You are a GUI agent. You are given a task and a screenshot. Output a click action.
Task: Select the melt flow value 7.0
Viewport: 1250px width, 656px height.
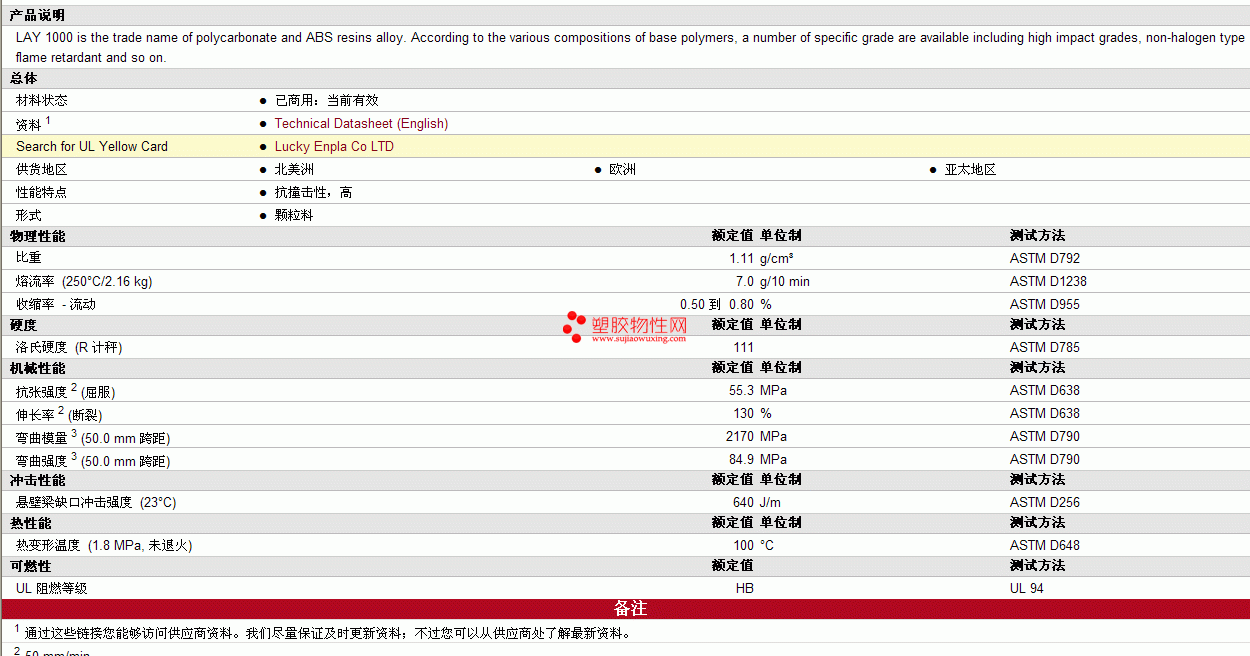pyautogui.click(x=745, y=282)
